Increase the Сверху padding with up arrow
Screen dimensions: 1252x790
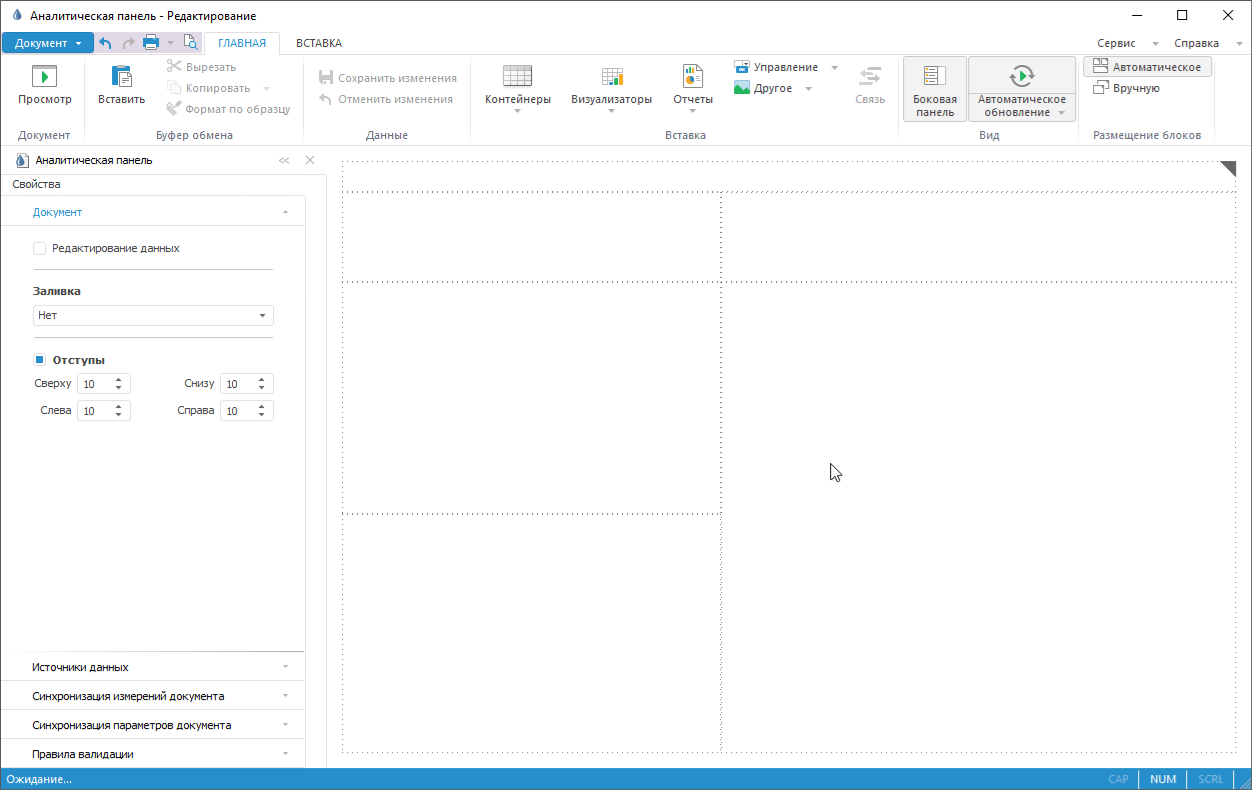point(119,380)
